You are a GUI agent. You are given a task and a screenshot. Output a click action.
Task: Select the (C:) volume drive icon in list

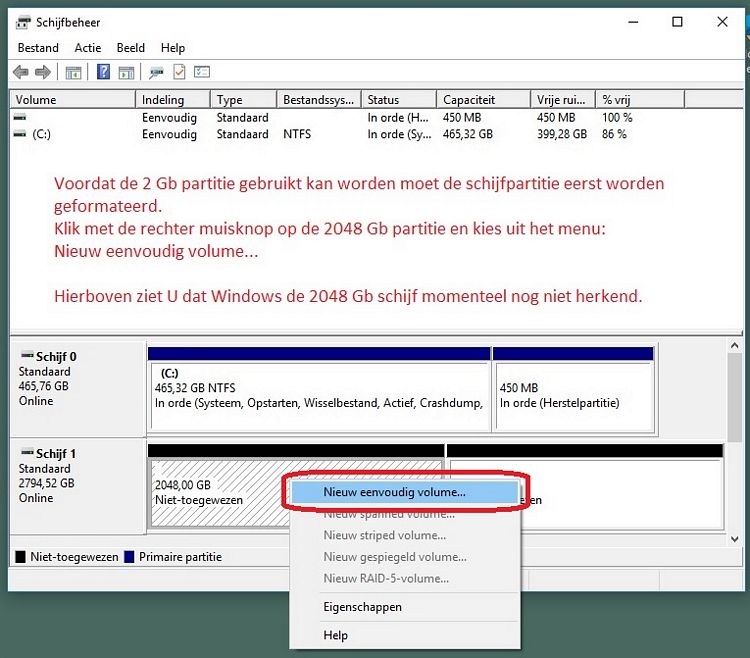coord(20,134)
